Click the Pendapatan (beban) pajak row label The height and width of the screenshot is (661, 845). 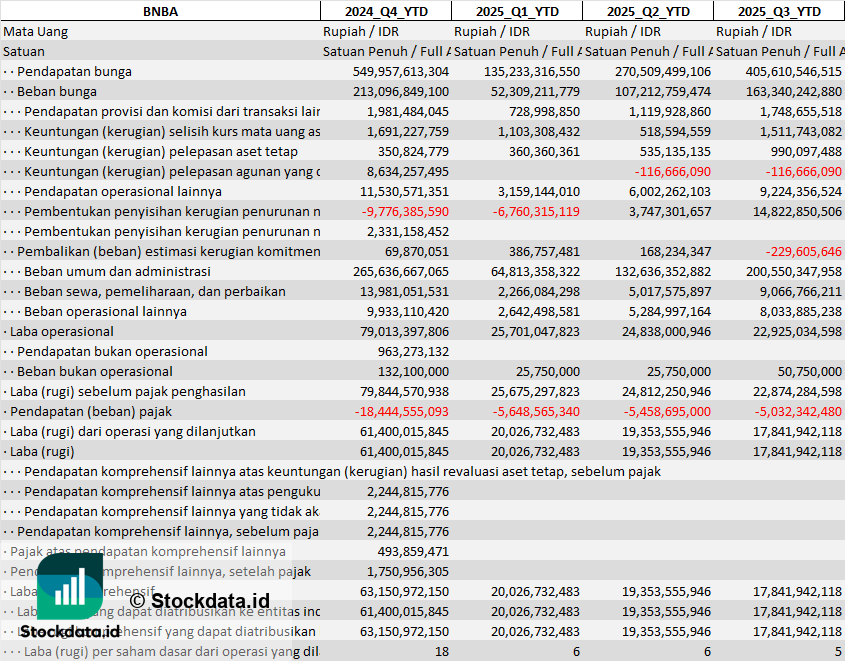(x=90, y=411)
